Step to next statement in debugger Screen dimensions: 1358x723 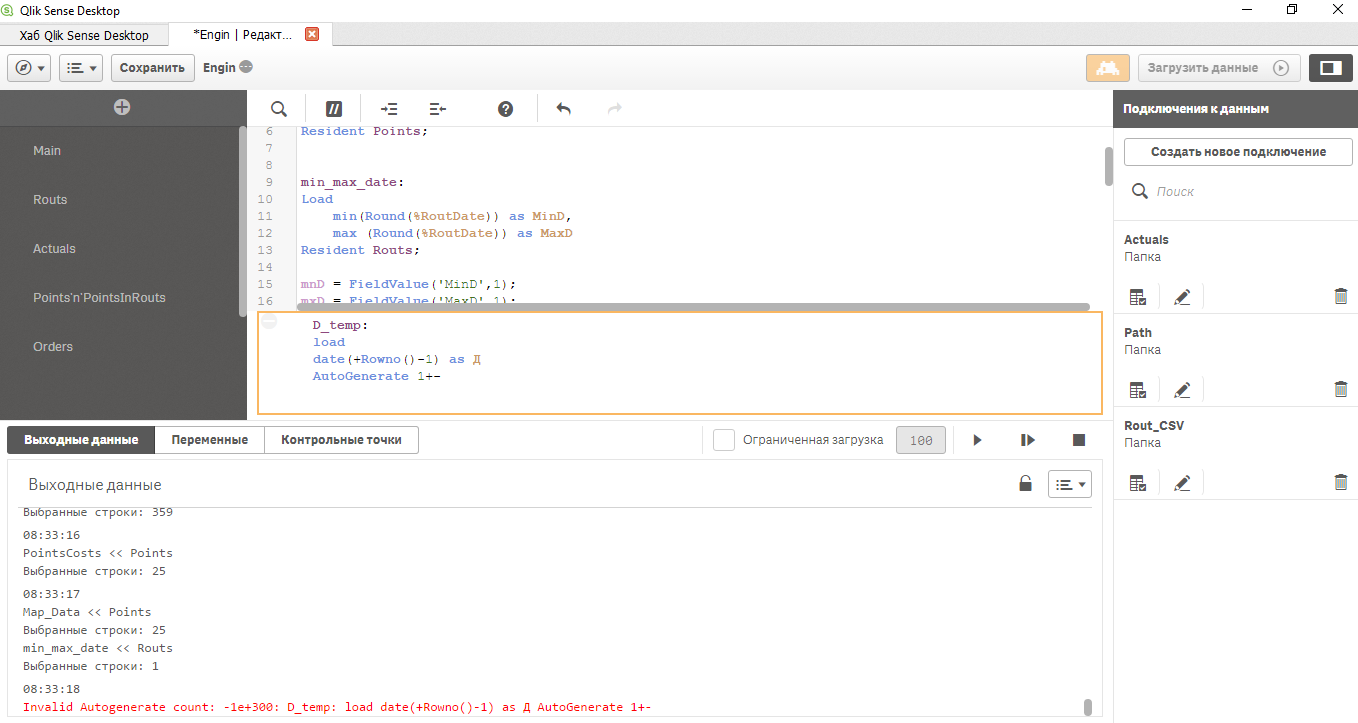(x=1027, y=440)
